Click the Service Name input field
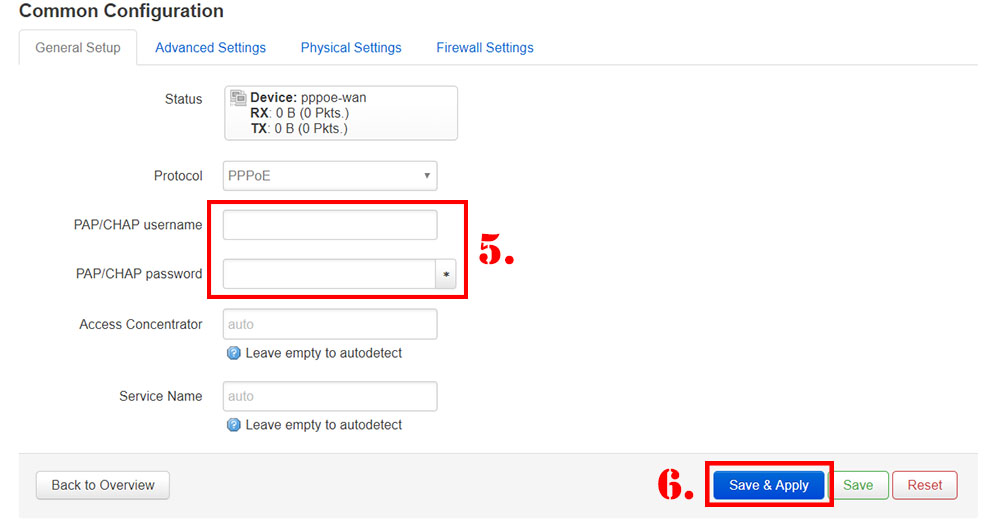 [x=330, y=396]
